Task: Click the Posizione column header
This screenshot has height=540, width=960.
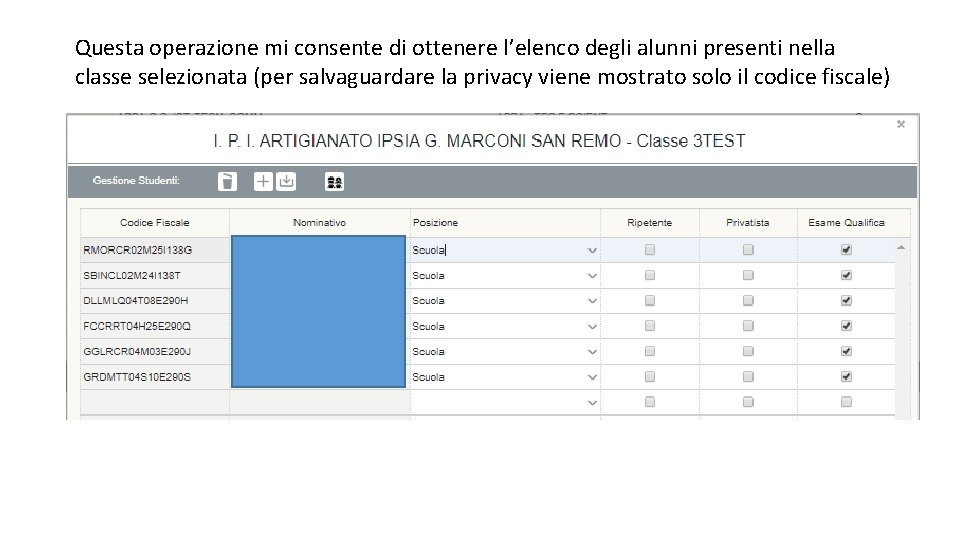Action: pyautogui.click(x=435, y=223)
